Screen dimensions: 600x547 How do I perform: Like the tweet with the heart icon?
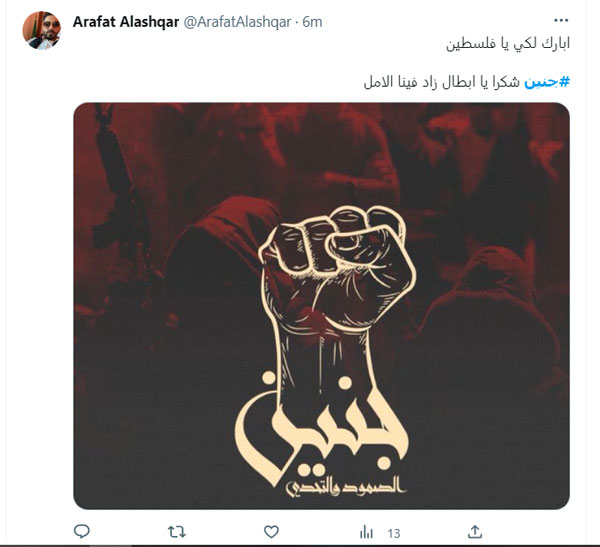(x=271, y=532)
